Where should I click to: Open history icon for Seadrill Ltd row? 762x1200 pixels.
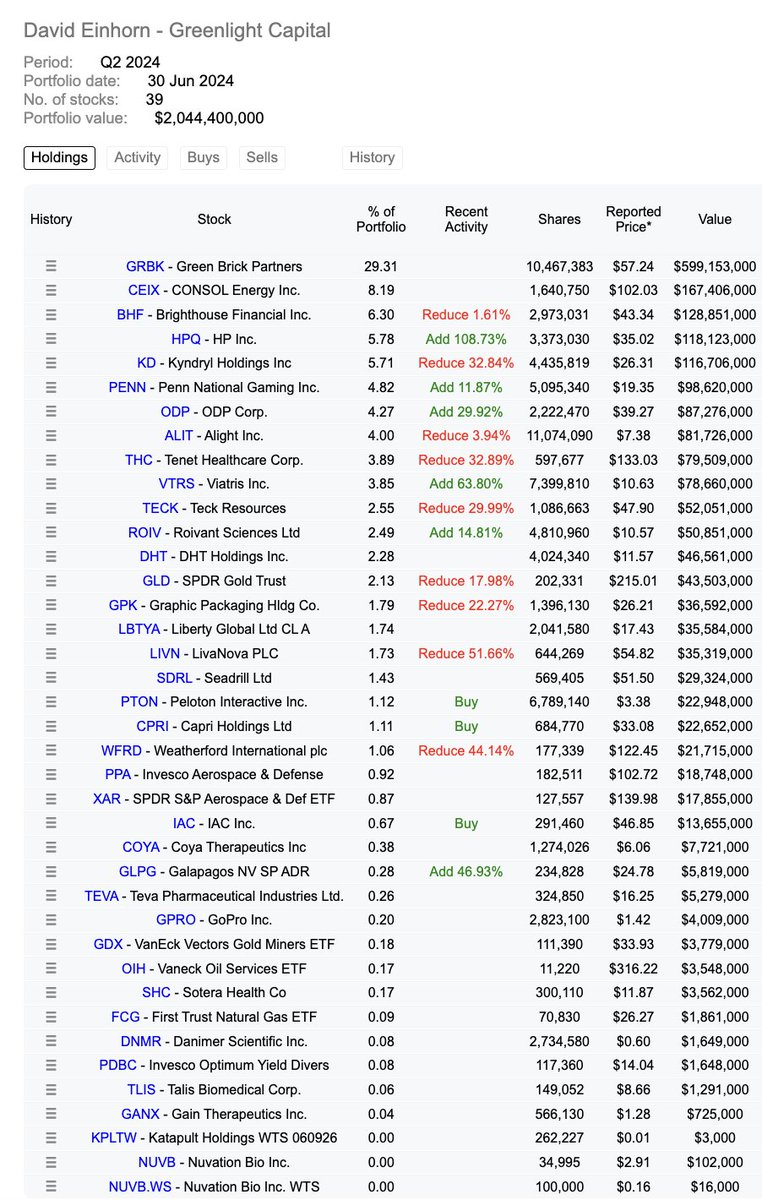[51, 678]
